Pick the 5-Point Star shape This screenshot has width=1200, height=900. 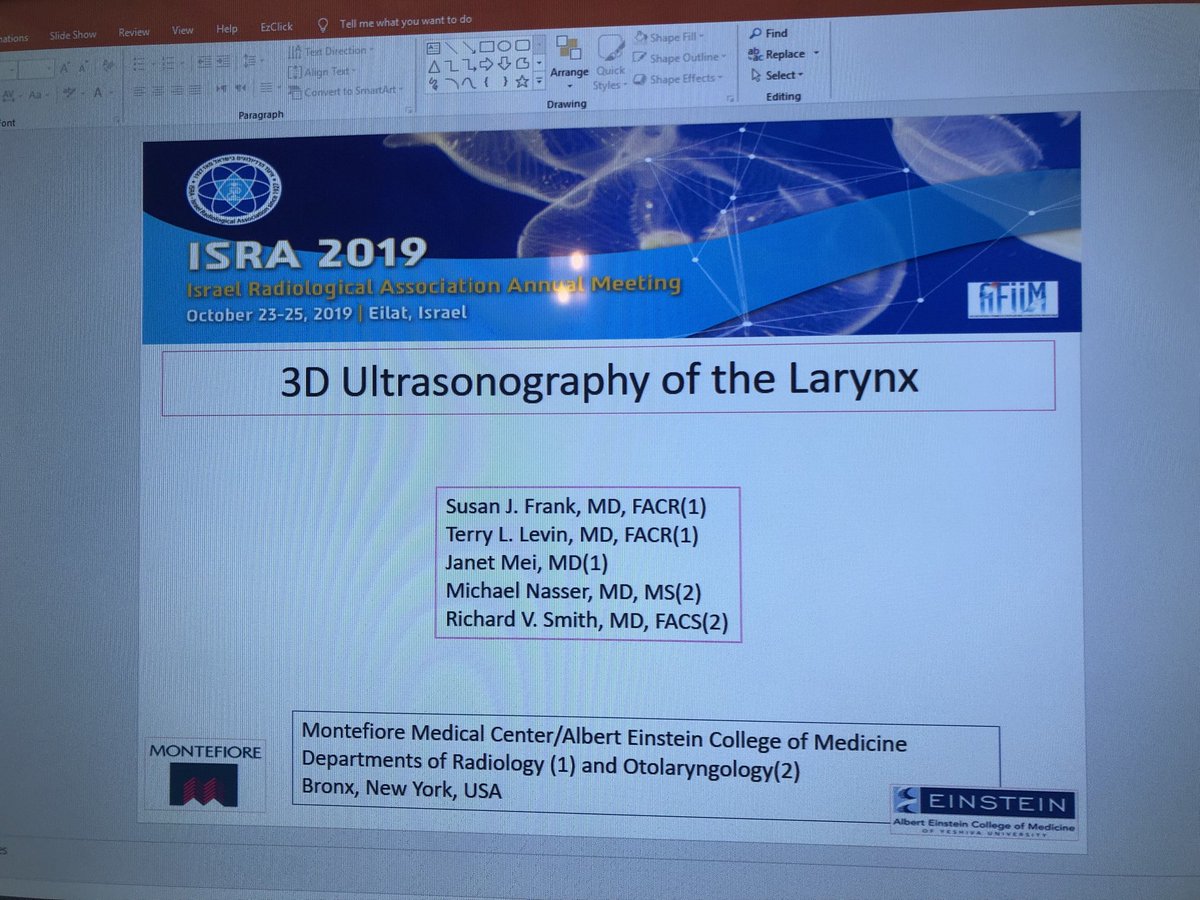click(522, 82)
